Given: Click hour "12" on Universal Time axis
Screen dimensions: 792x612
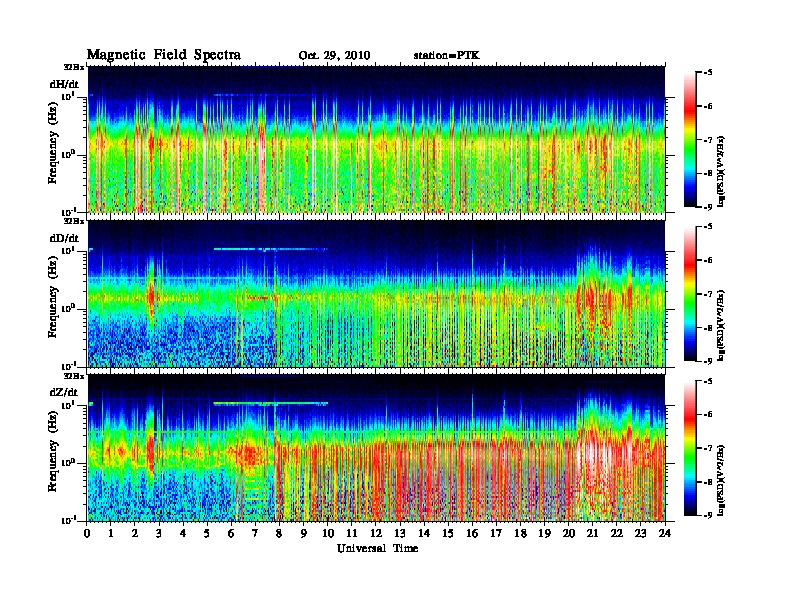Looking at the screenshot, I should tap(376, 533).
